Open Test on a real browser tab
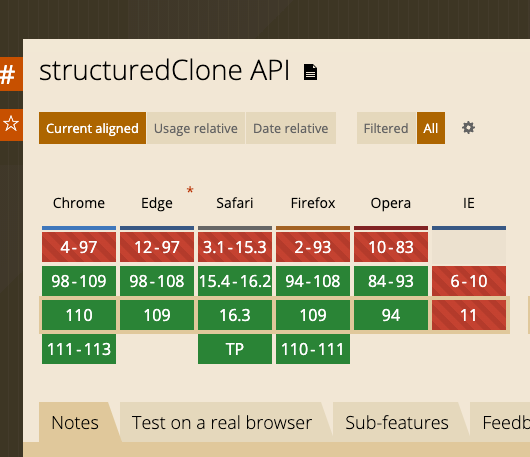This screenshot has height=457, width=530. tap(222, 423)
